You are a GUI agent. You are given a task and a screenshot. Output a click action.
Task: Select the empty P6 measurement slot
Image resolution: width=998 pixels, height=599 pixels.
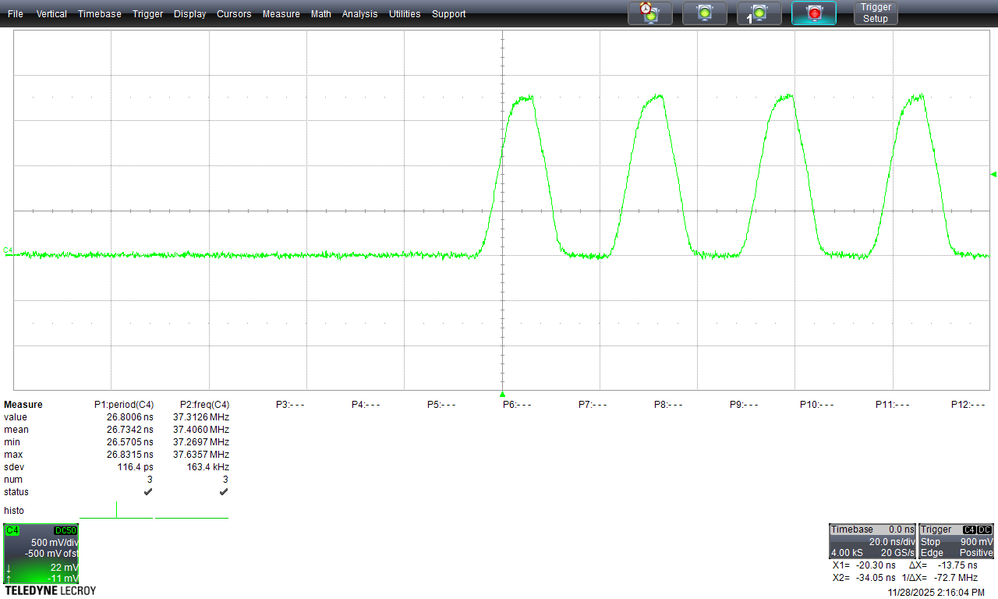517,405
